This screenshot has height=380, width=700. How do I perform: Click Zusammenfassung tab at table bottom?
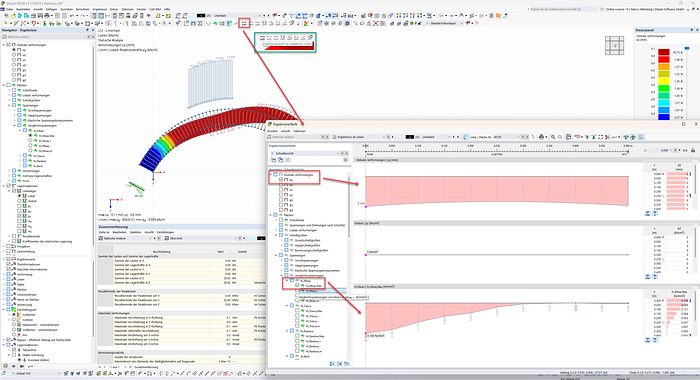[x=147, y=367]
